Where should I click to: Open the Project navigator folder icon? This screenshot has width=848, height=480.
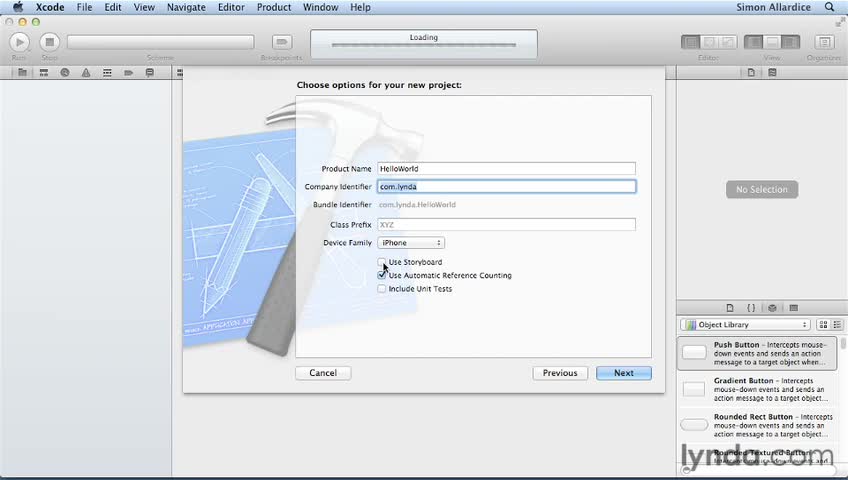[22, 72]
